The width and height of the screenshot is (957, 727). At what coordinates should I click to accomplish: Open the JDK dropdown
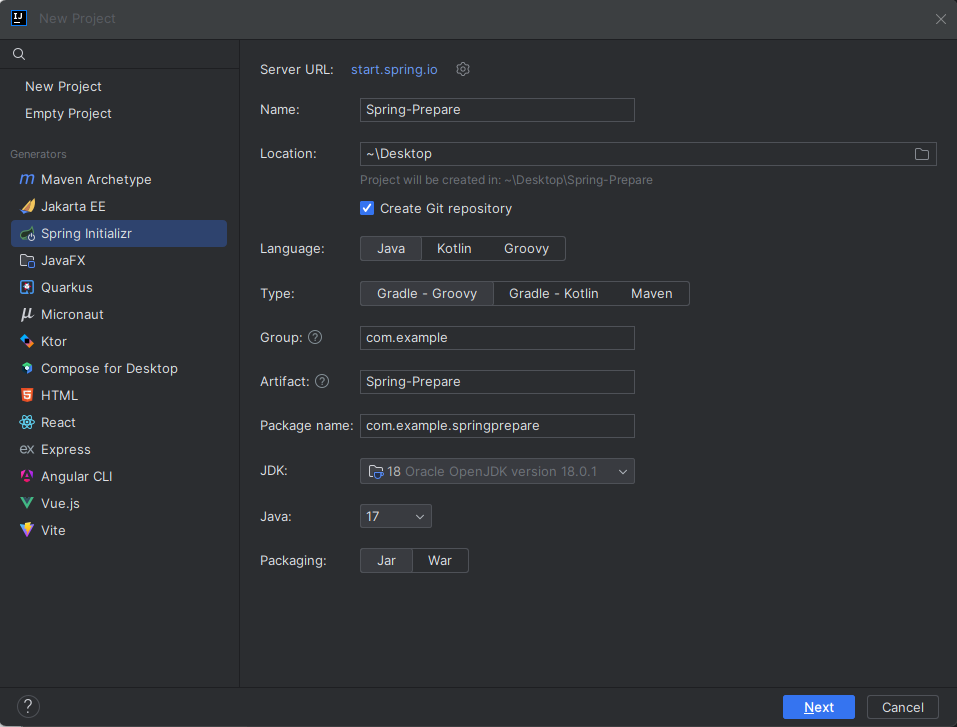[497, 471]
